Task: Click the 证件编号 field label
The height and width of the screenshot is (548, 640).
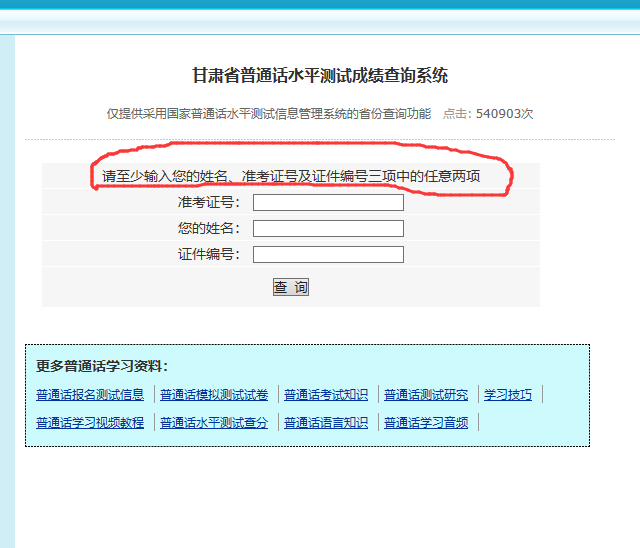Action: (208, 254)
